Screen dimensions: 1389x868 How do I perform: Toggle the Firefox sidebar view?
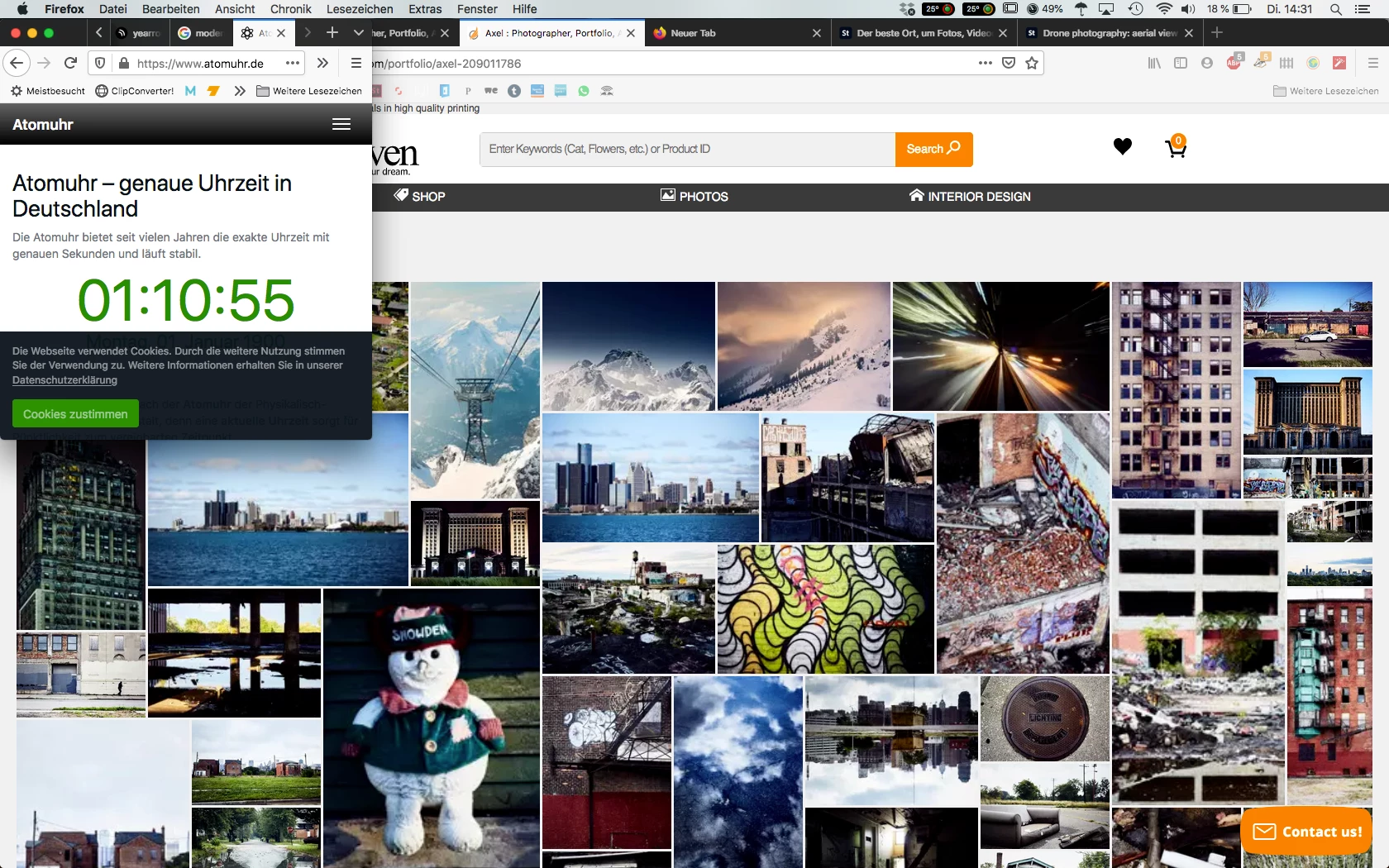pos(1181,63)
